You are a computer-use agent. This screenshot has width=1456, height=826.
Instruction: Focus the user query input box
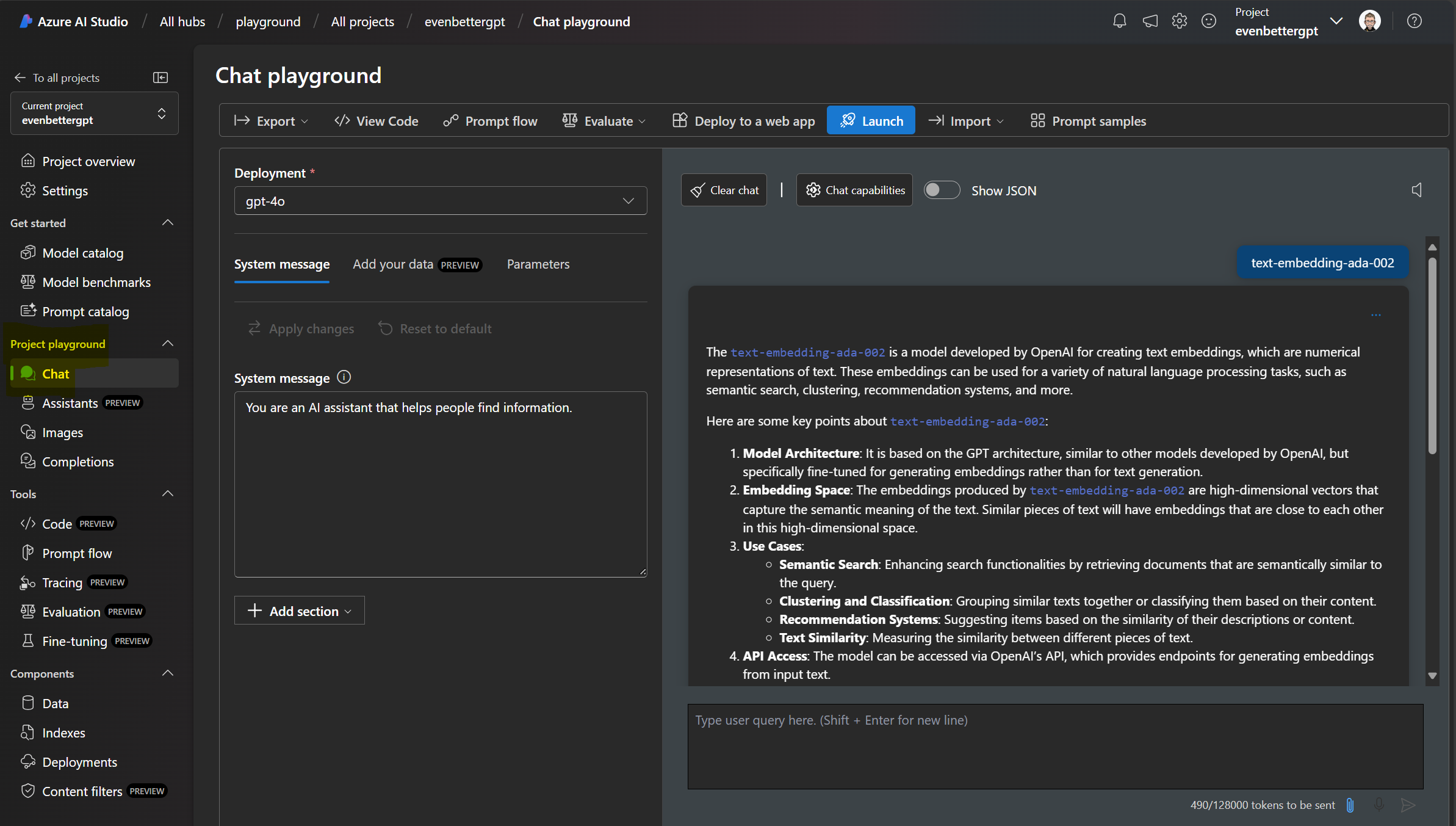1056,747
